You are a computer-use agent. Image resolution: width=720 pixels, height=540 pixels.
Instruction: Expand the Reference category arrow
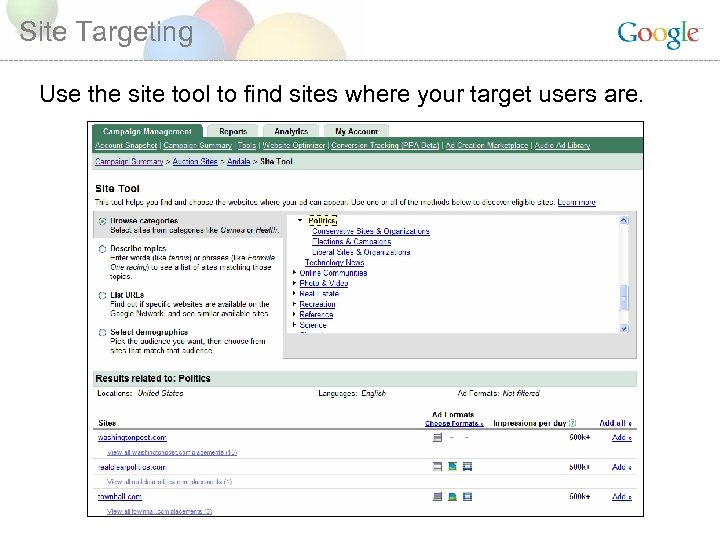pyautogui.click(x=294, y=314)
